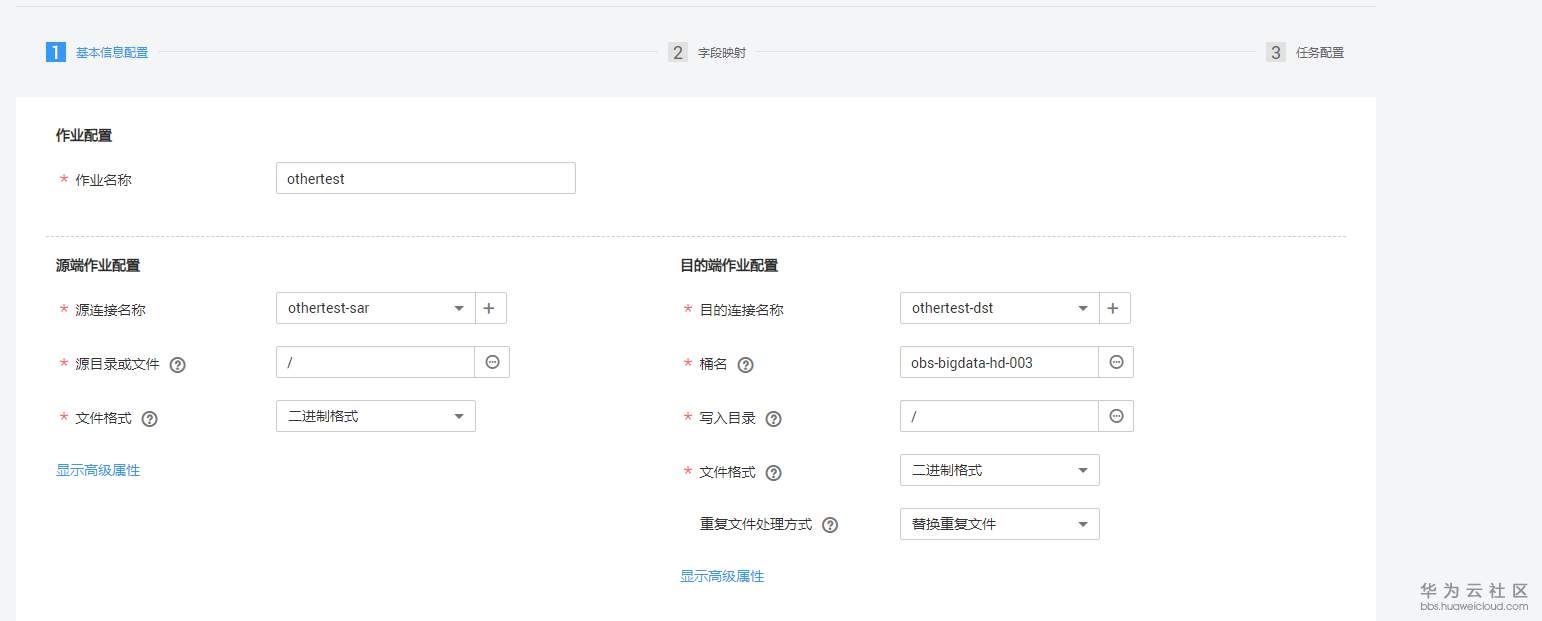Show source advanced attributes link
Image resolution: width=1542 pixels, height=621 pixels.
98,470
